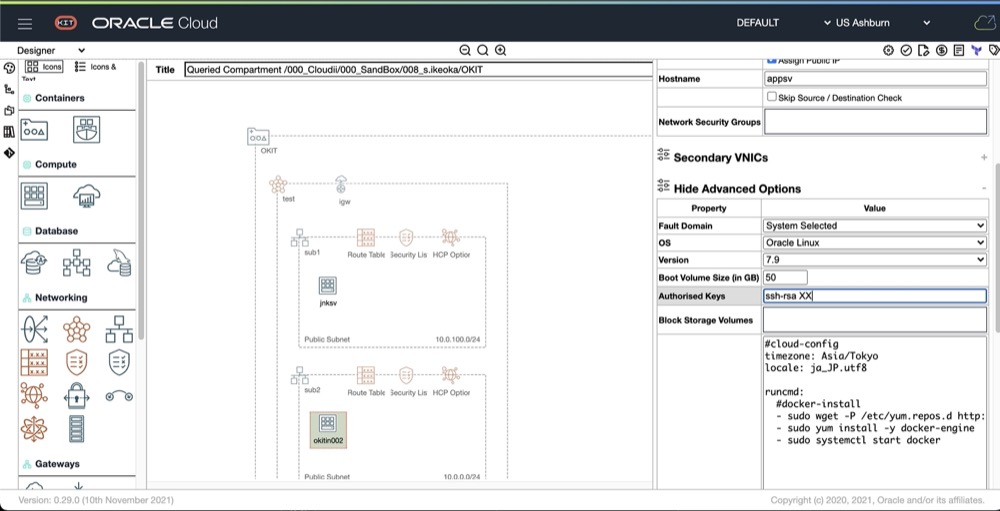Open the properties sheet icon
Viewport: 1000px width, 511px height.
pyautogui.click(x=959, y=50)
